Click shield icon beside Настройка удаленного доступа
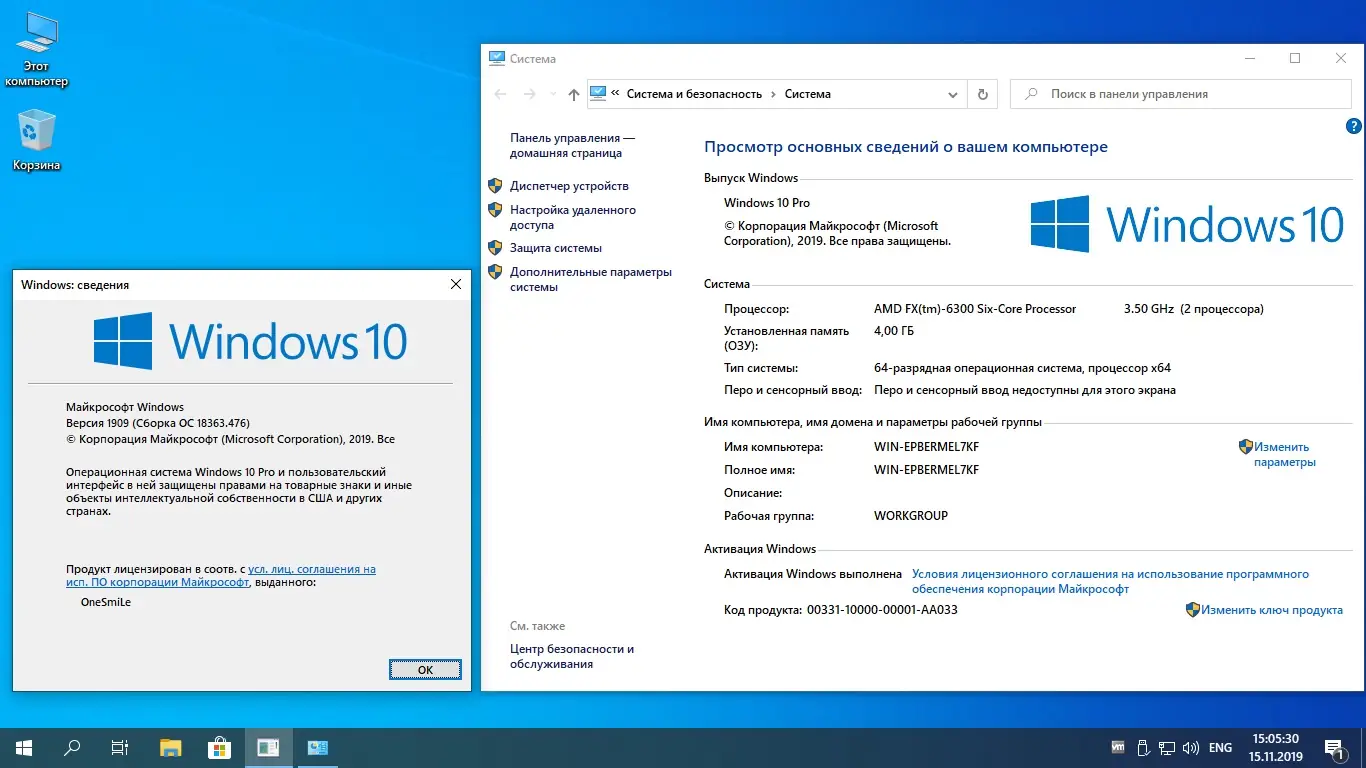This screenshot has height=768, width=1366. (x=495, y=210)
